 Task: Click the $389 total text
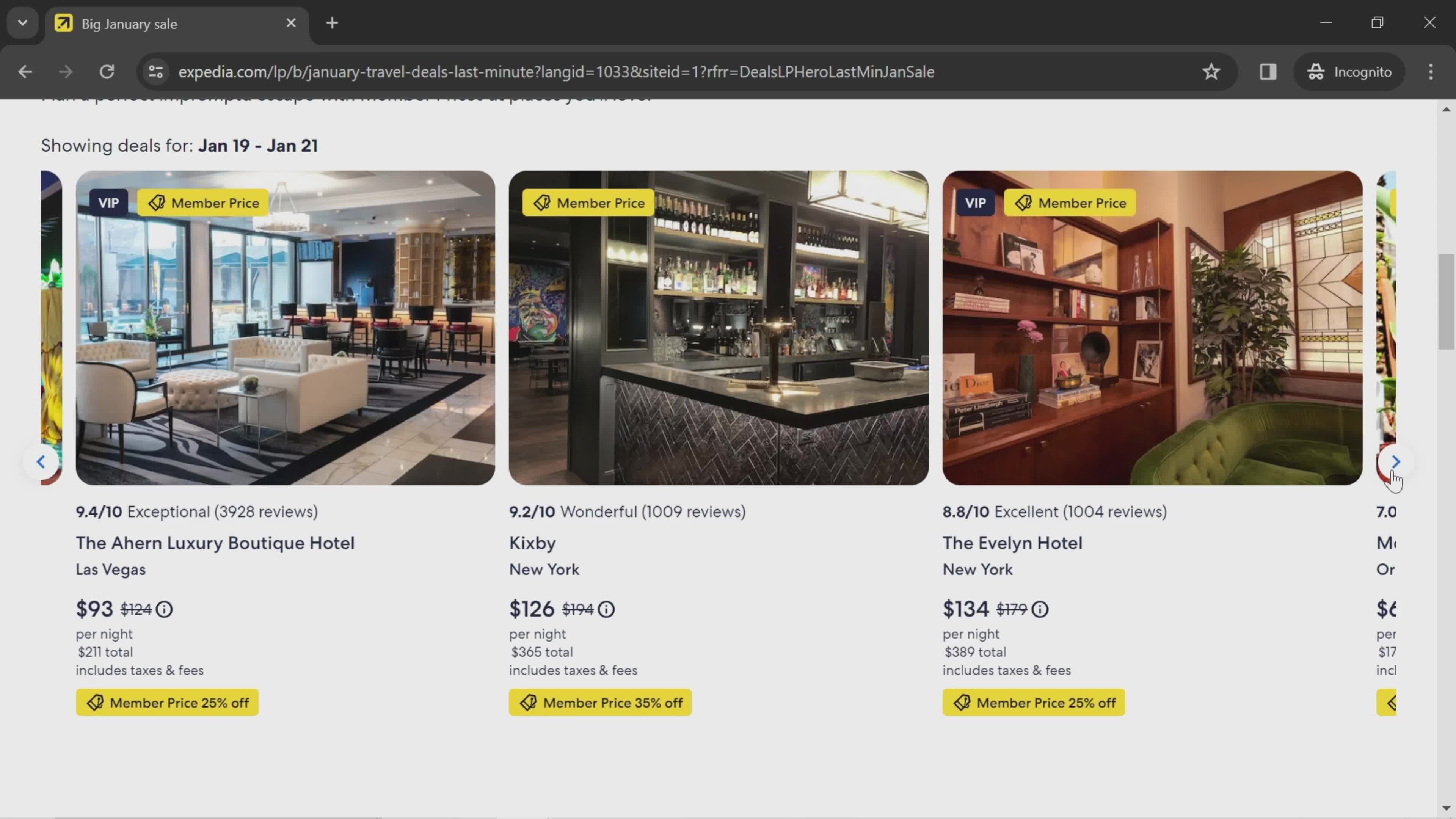pyautogui.click(x=976, y=652)
